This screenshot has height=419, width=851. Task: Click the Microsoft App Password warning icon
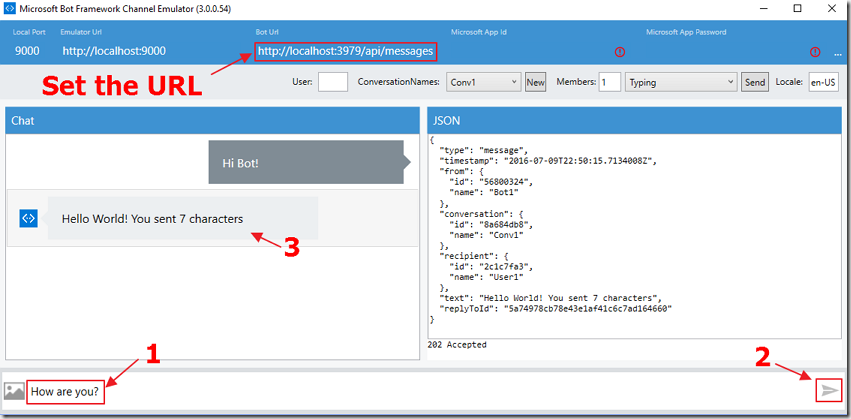click(815, 52)
